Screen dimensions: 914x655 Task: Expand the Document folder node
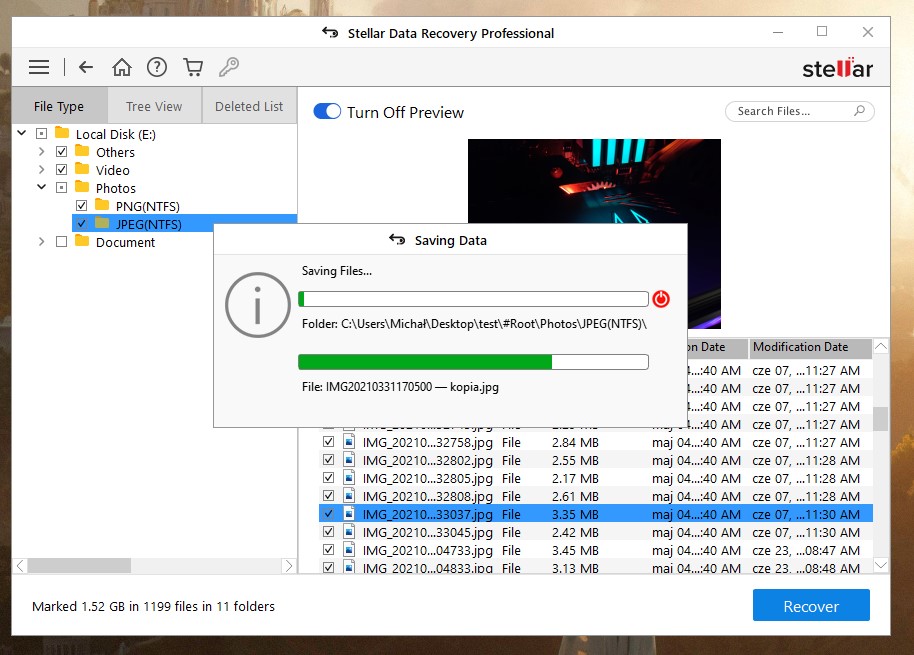pyautogui.click(x=41, y=241)
